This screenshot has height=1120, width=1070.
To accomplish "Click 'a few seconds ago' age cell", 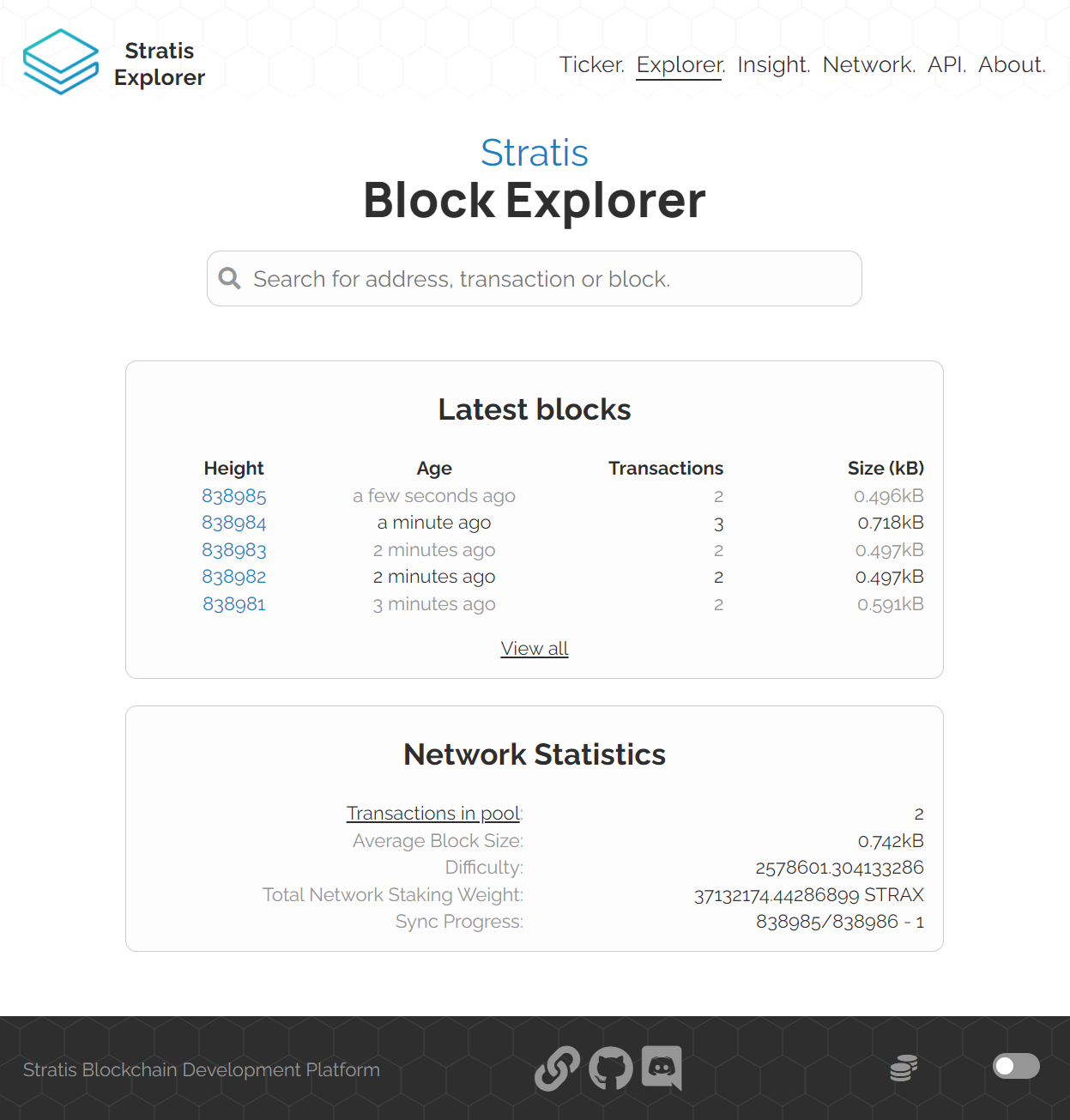I will tap(434, 496).
